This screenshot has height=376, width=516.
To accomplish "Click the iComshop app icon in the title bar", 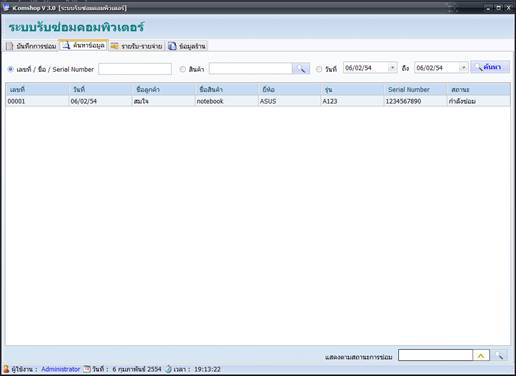I will point(6,7).
